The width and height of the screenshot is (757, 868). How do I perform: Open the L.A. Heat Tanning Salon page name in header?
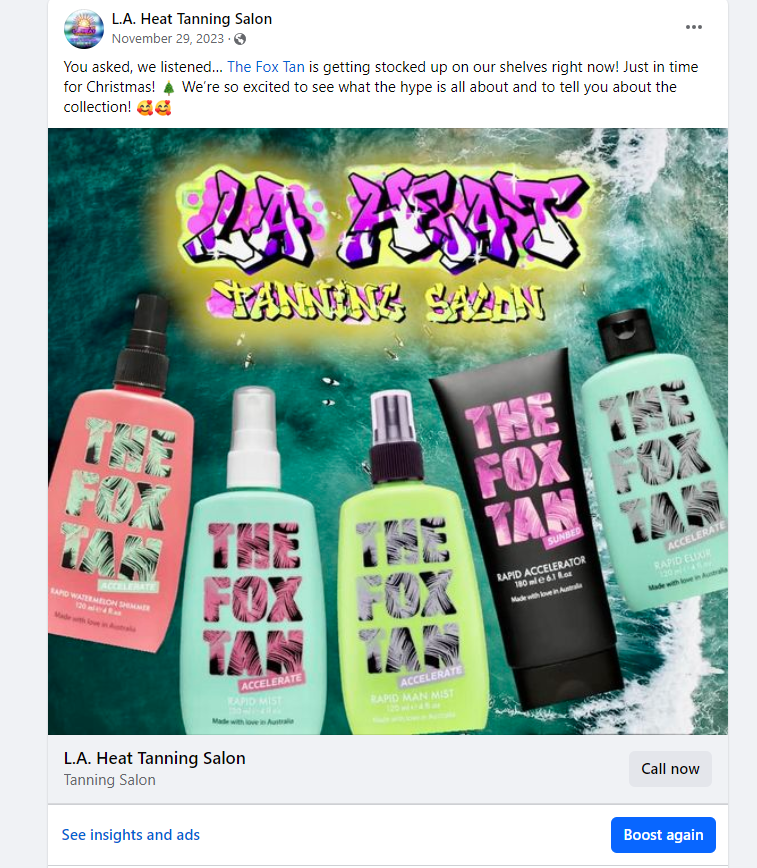coord(192,19)
